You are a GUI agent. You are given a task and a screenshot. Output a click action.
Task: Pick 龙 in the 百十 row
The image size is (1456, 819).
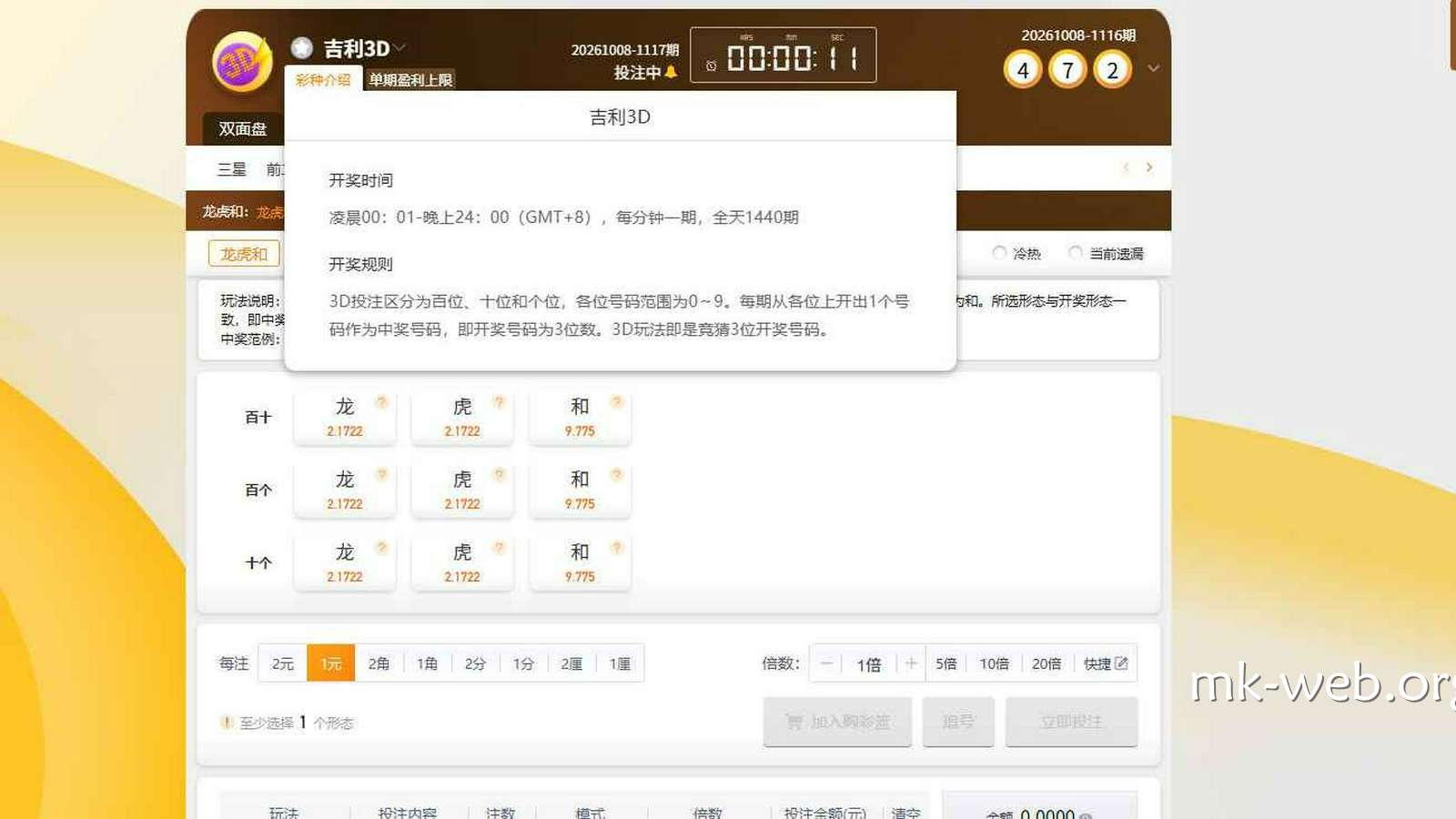(345, 417)
